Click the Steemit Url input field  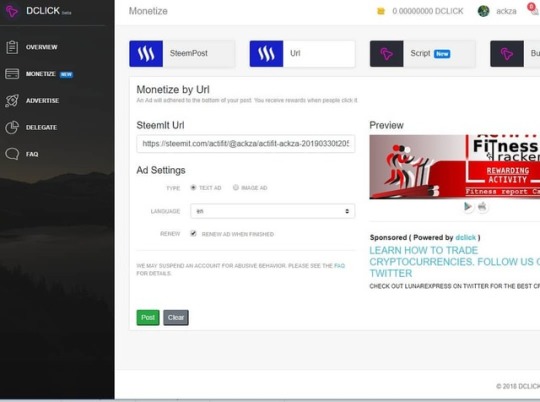tap(246, 144)
